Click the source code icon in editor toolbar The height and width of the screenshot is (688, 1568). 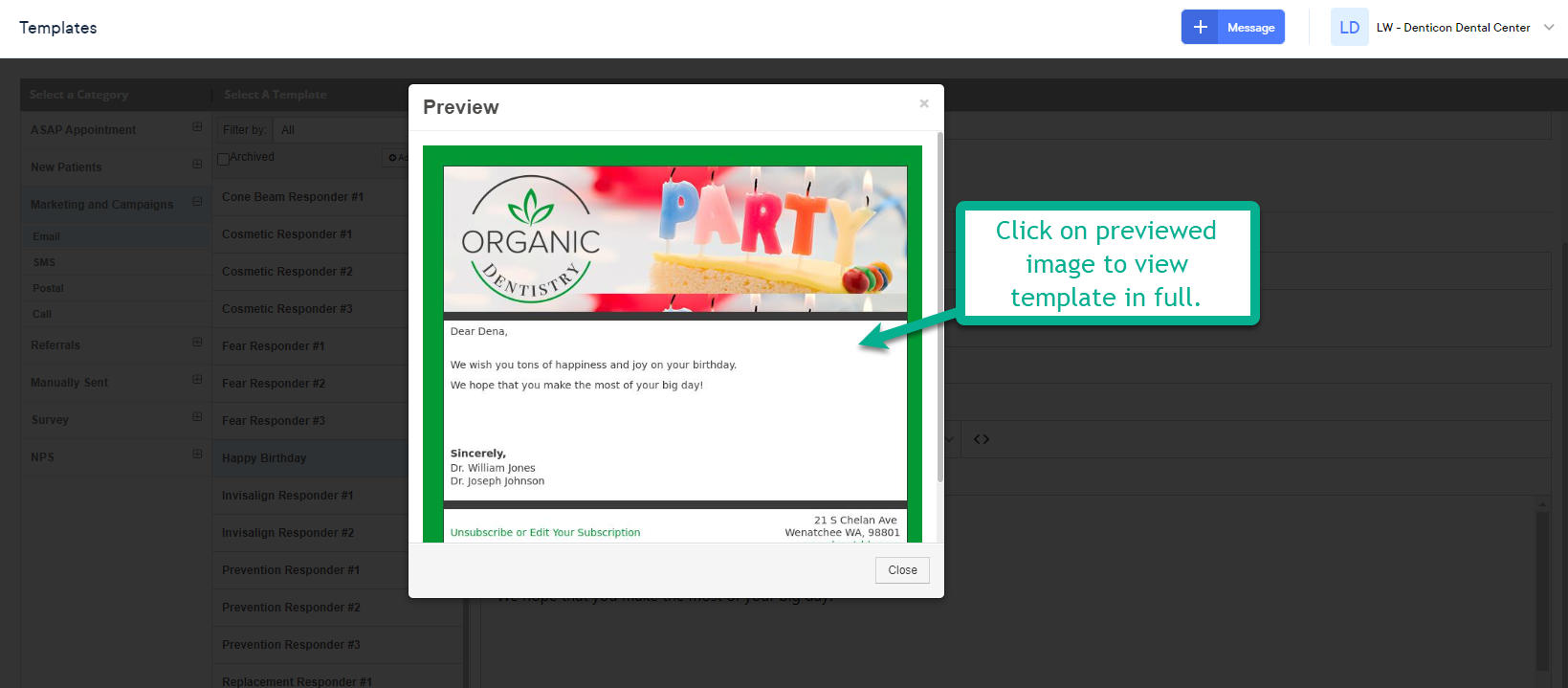[982, 439]
